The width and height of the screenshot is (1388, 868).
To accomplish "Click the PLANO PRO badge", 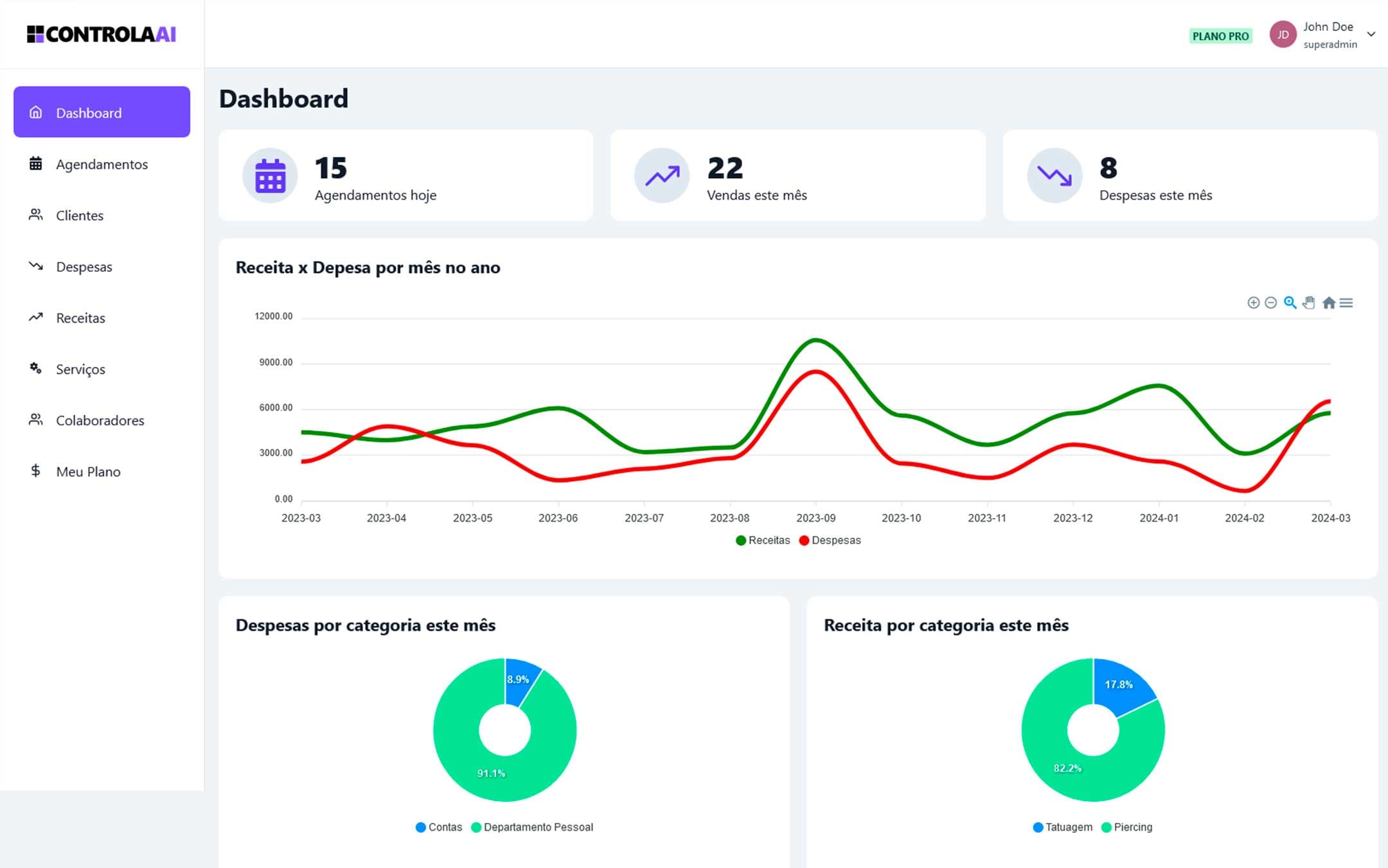I will (1220, 36).
